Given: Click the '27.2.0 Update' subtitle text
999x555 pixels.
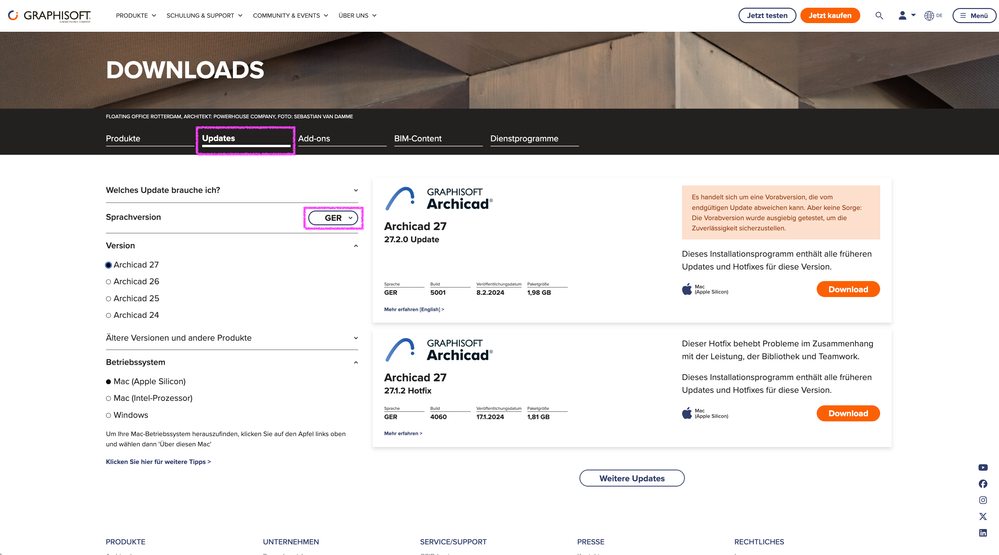Looking at the screenshot, I should pos(412,240).
